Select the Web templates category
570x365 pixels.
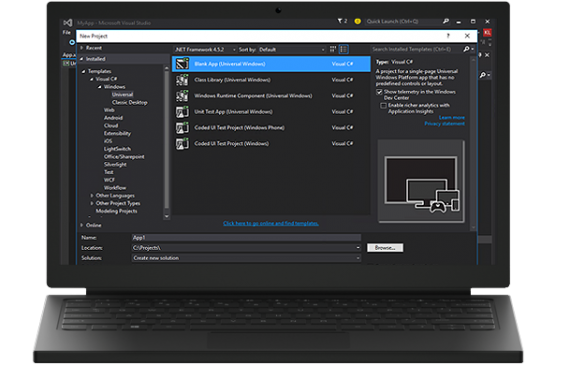(109, 110)
